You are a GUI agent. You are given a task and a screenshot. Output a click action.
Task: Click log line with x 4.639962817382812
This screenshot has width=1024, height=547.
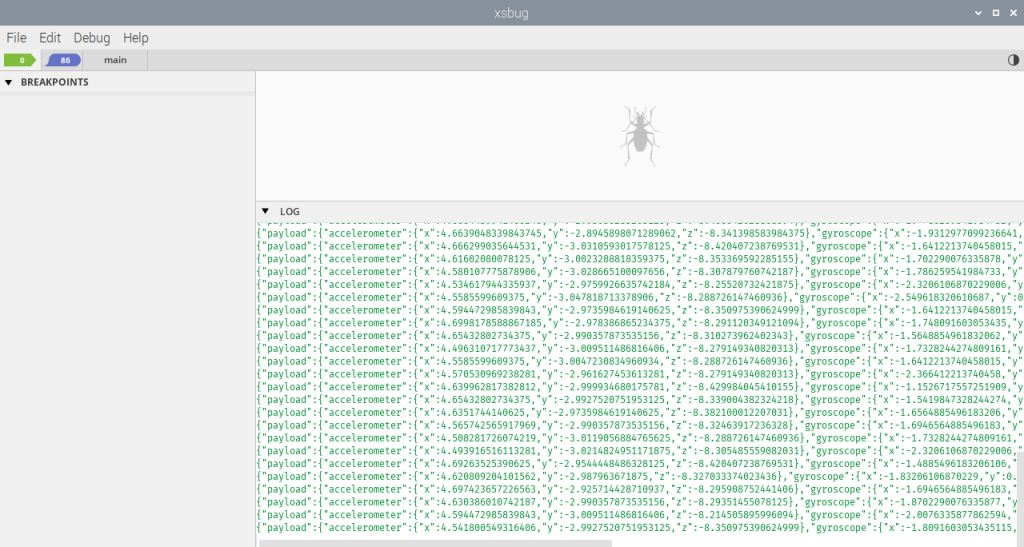click(640, 387)
